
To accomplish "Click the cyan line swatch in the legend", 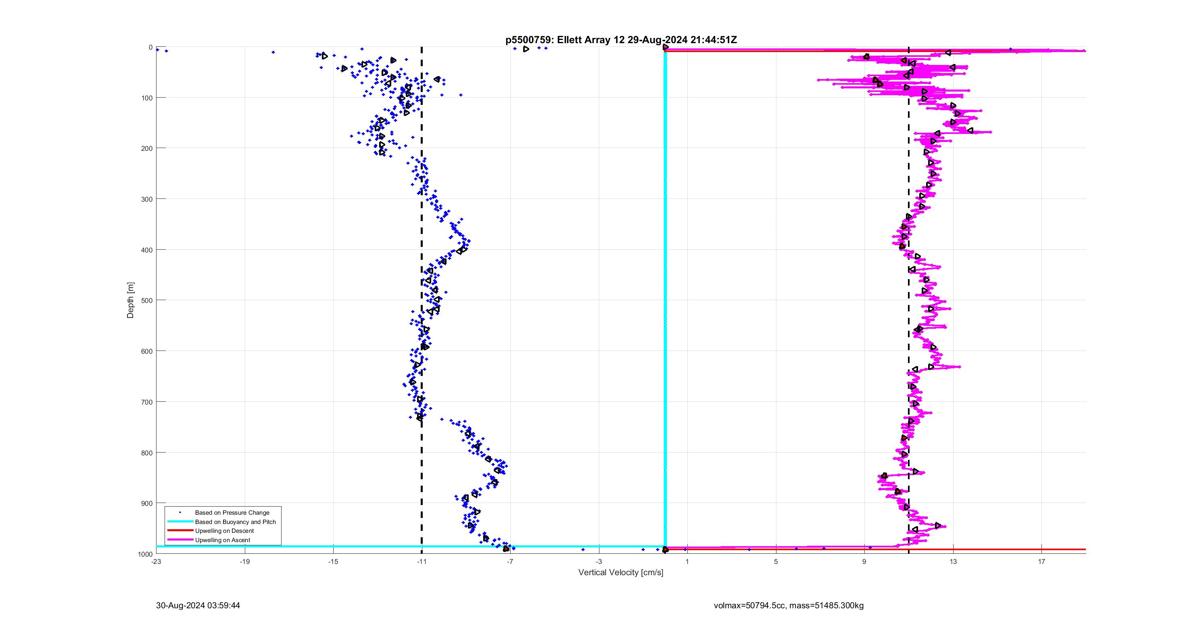I will click(x=179, y=522).
